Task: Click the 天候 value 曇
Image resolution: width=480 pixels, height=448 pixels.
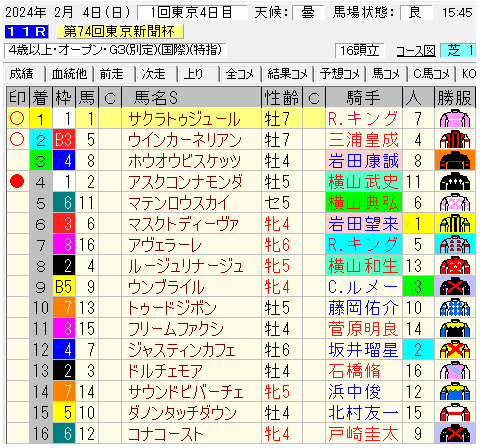Action: point(308,13)
